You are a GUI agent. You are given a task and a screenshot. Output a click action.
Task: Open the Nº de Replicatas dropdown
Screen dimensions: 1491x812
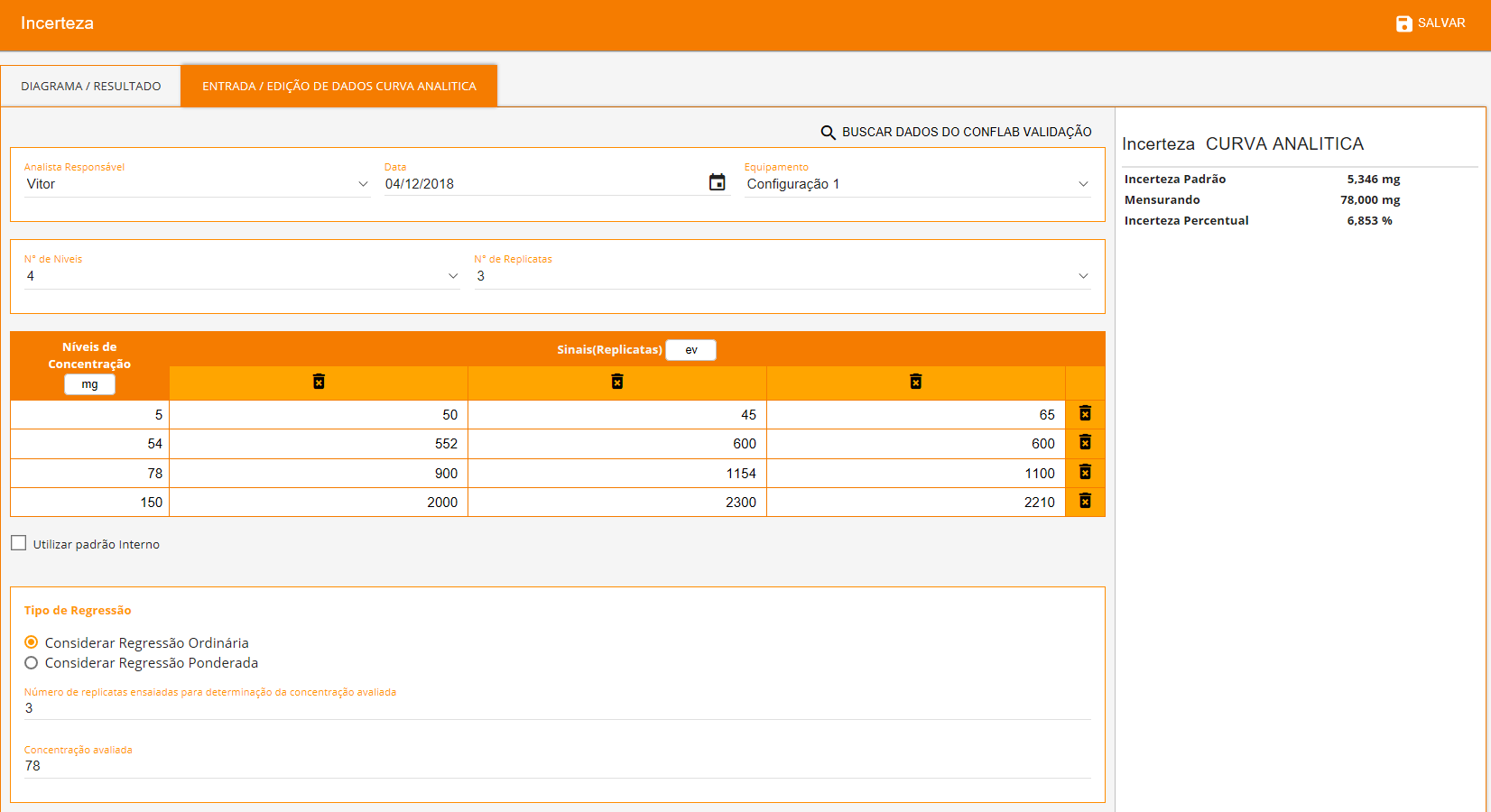1083,276
